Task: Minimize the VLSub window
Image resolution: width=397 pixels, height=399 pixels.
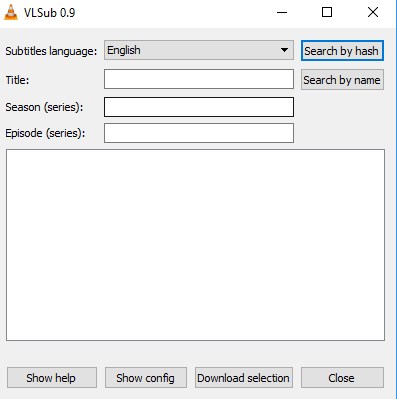Action: [282, 13]
